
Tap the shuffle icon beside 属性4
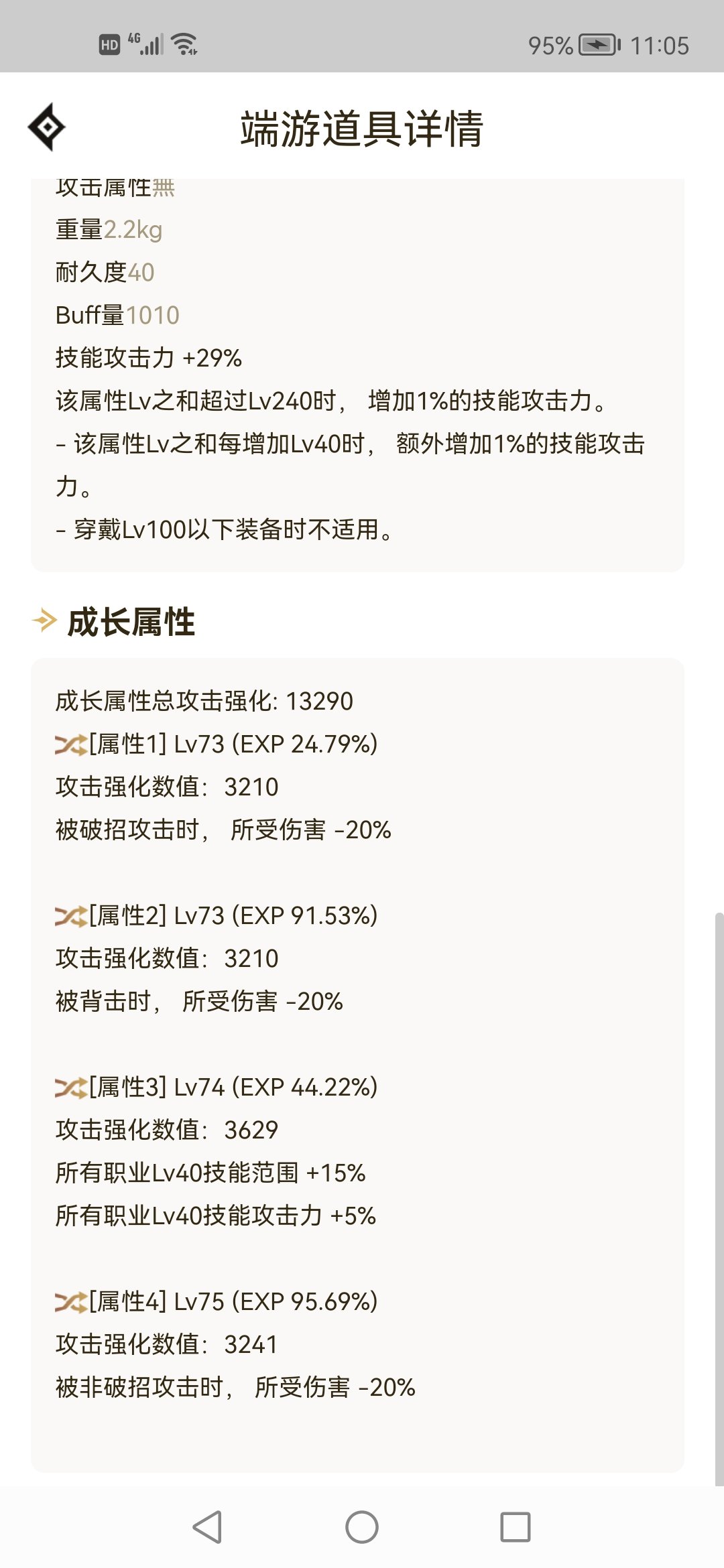point(71,1302)
